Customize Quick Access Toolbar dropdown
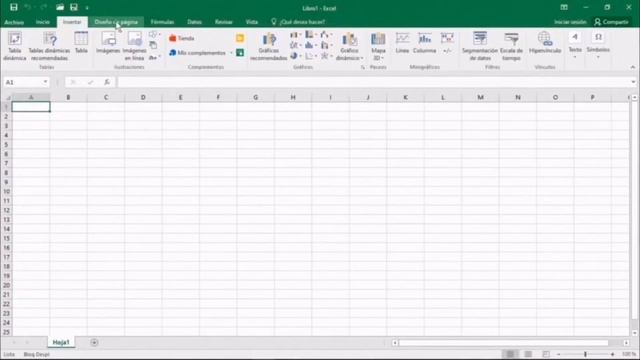The height and width of the screenshot is (360, 640). click(87, 8)
